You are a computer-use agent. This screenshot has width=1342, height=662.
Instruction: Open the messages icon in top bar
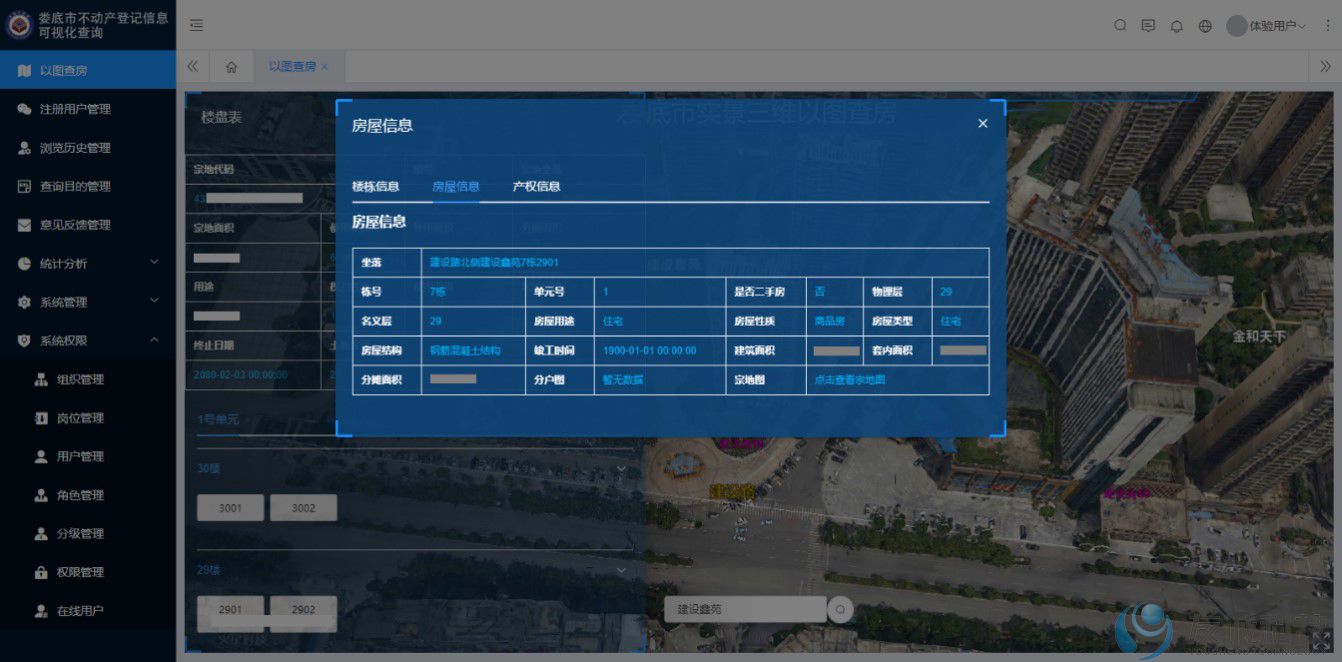(1148, 26)
